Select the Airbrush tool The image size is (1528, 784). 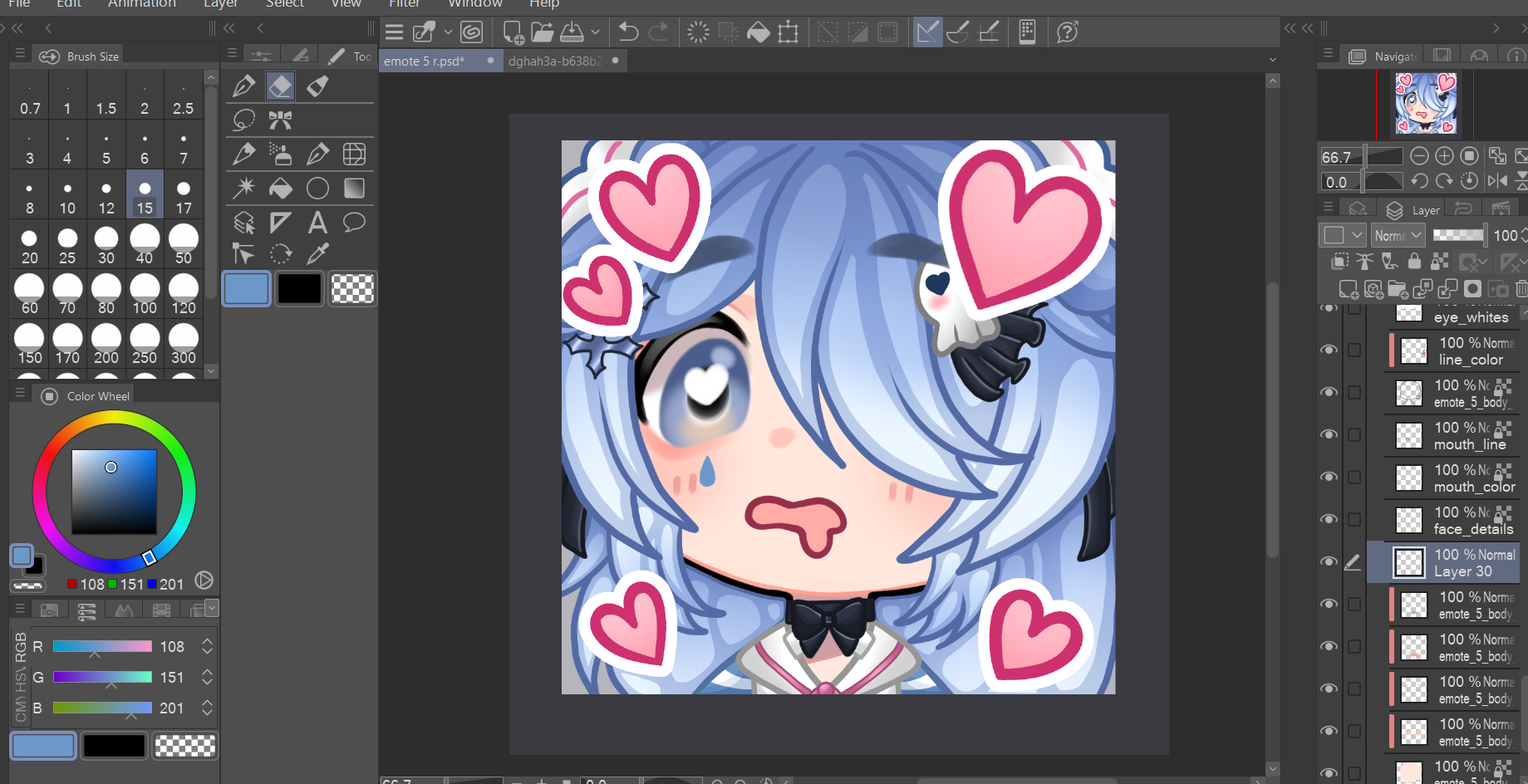coord(281,154)
